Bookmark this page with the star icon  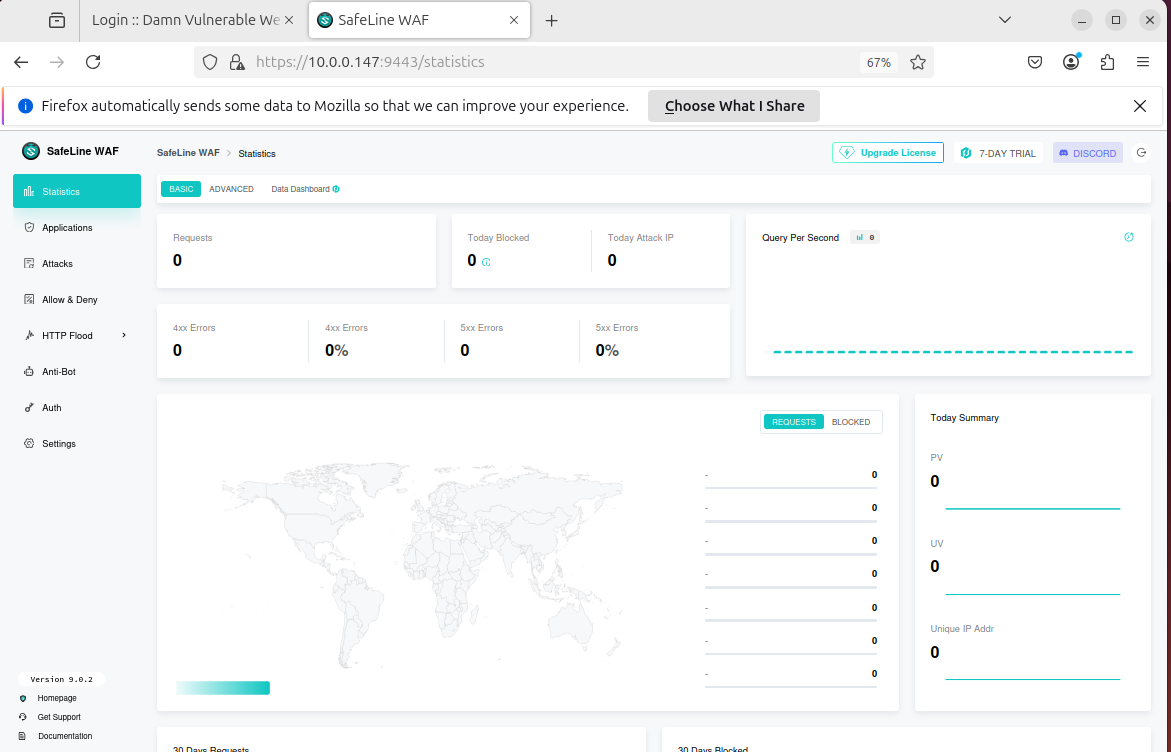[x=918, y=62]
